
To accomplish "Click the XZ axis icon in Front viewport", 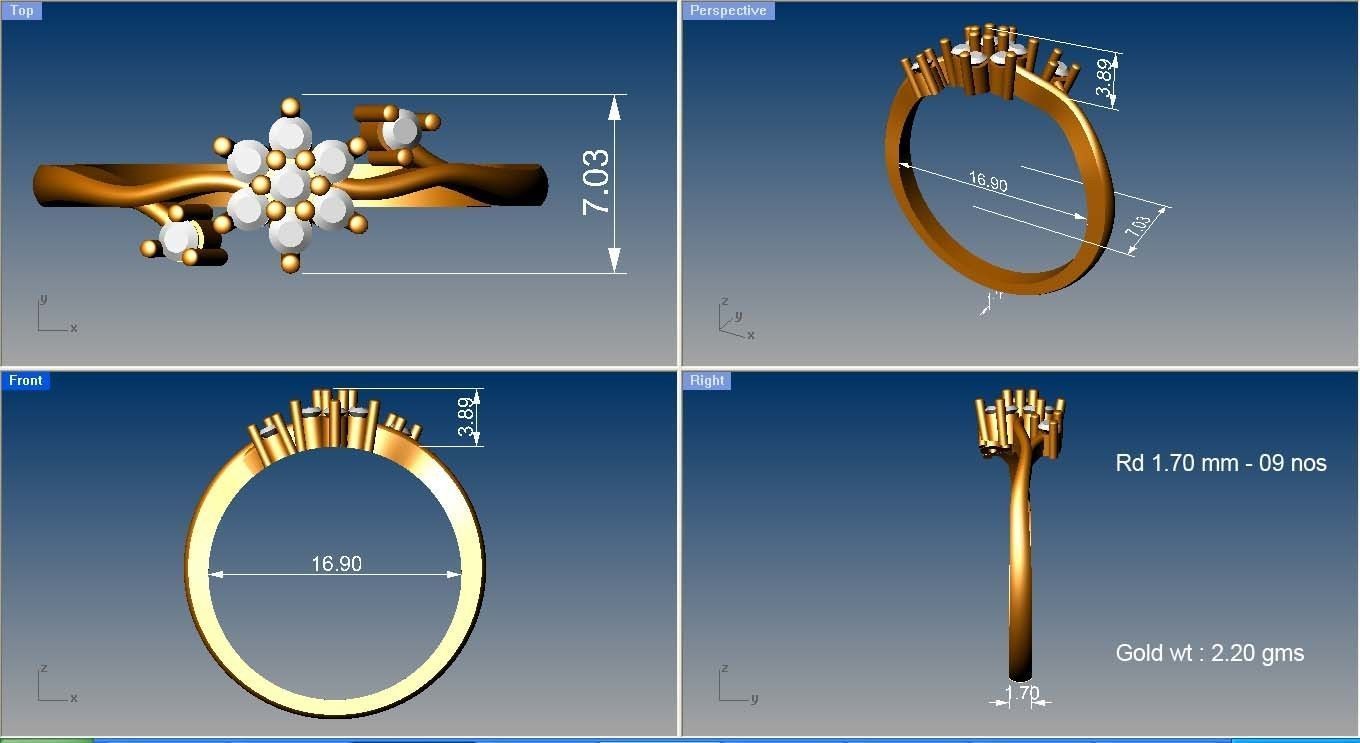I will coord(57,683).
